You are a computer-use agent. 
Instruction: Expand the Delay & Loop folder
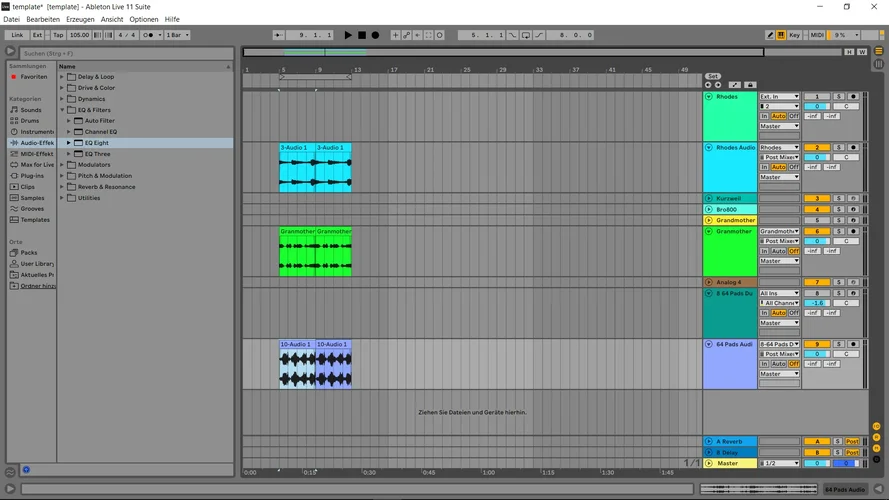coord(62,77)
